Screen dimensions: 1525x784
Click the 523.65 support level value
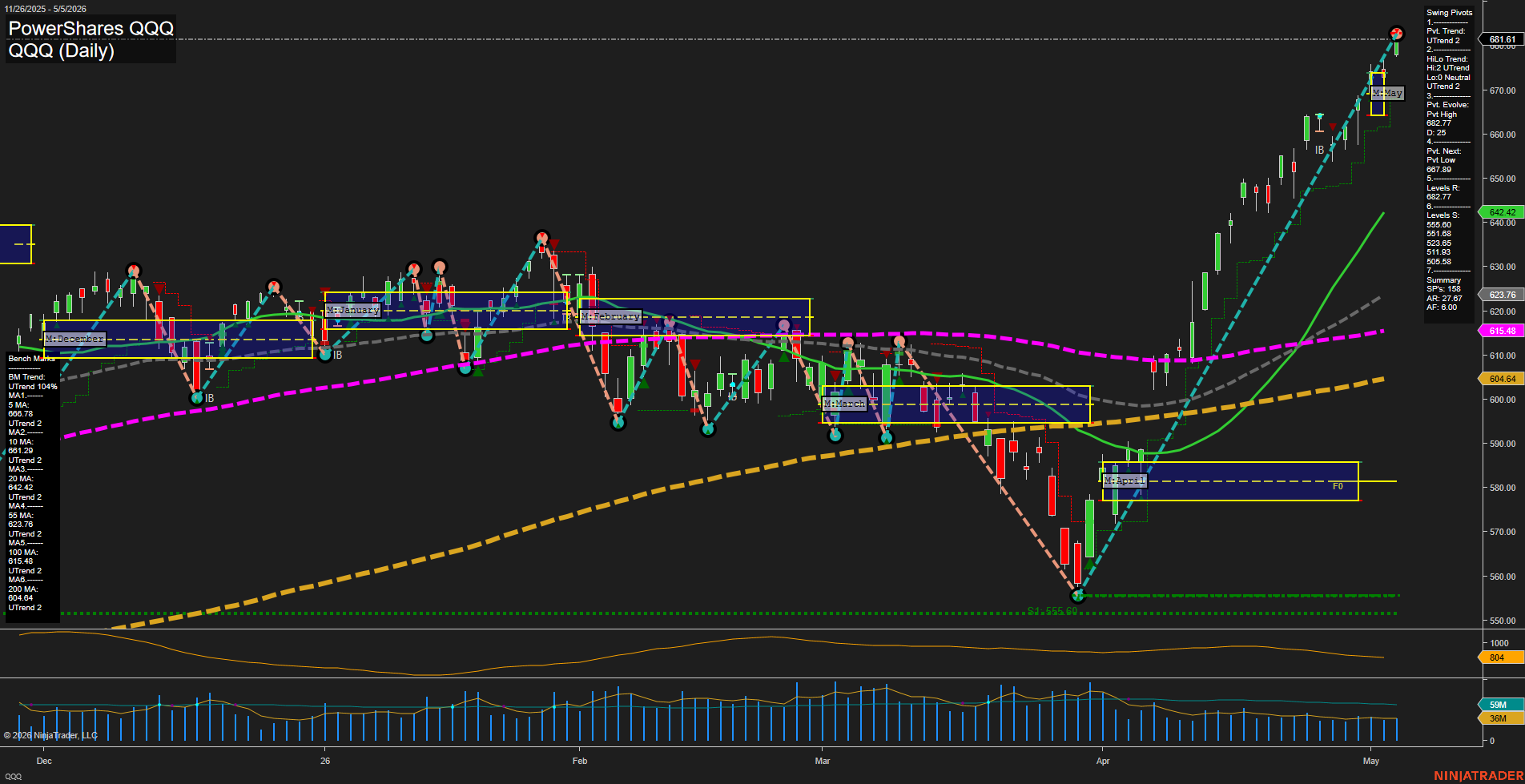pyautogui.click(x=1438, y=243)
